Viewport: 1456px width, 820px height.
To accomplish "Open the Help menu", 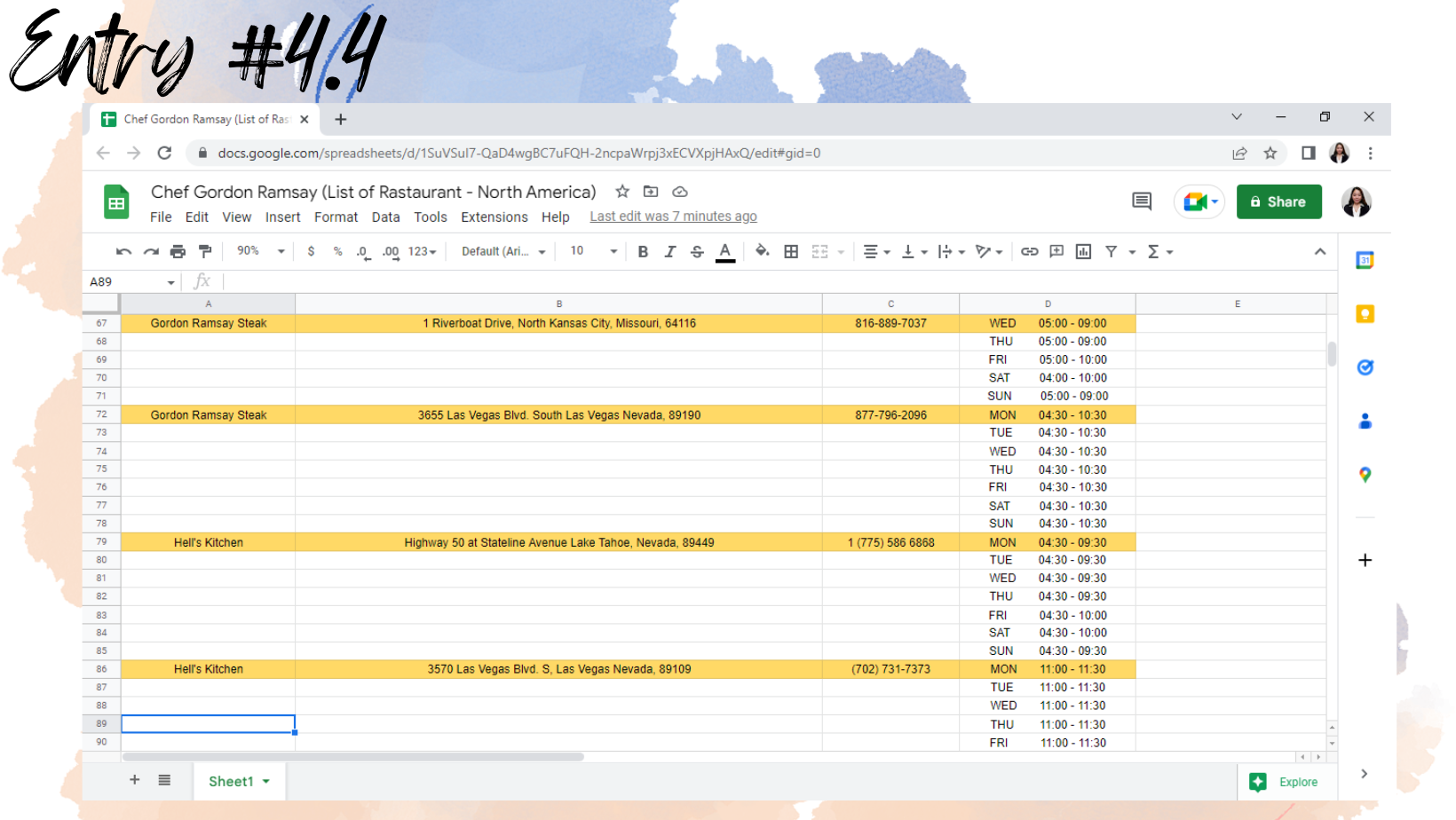I will [x=556, y=217].
